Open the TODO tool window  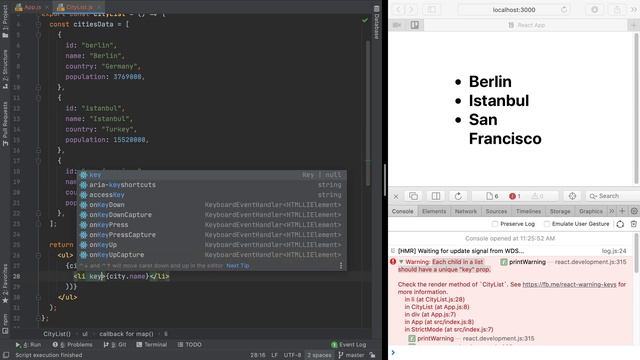pyautogui.click(x=189, y=344)
